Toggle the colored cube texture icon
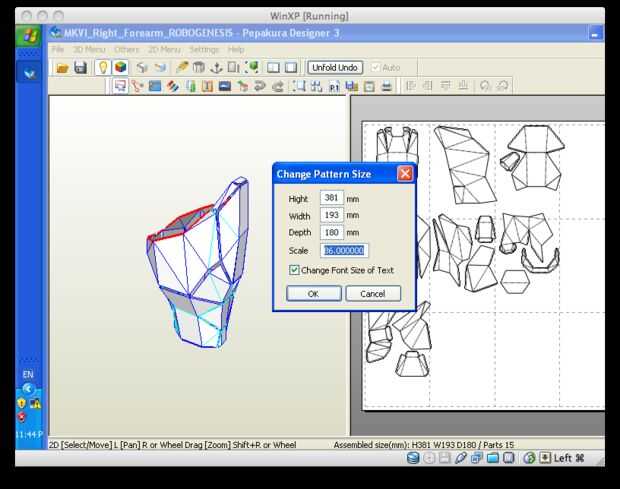 click(x=121, y=68)
